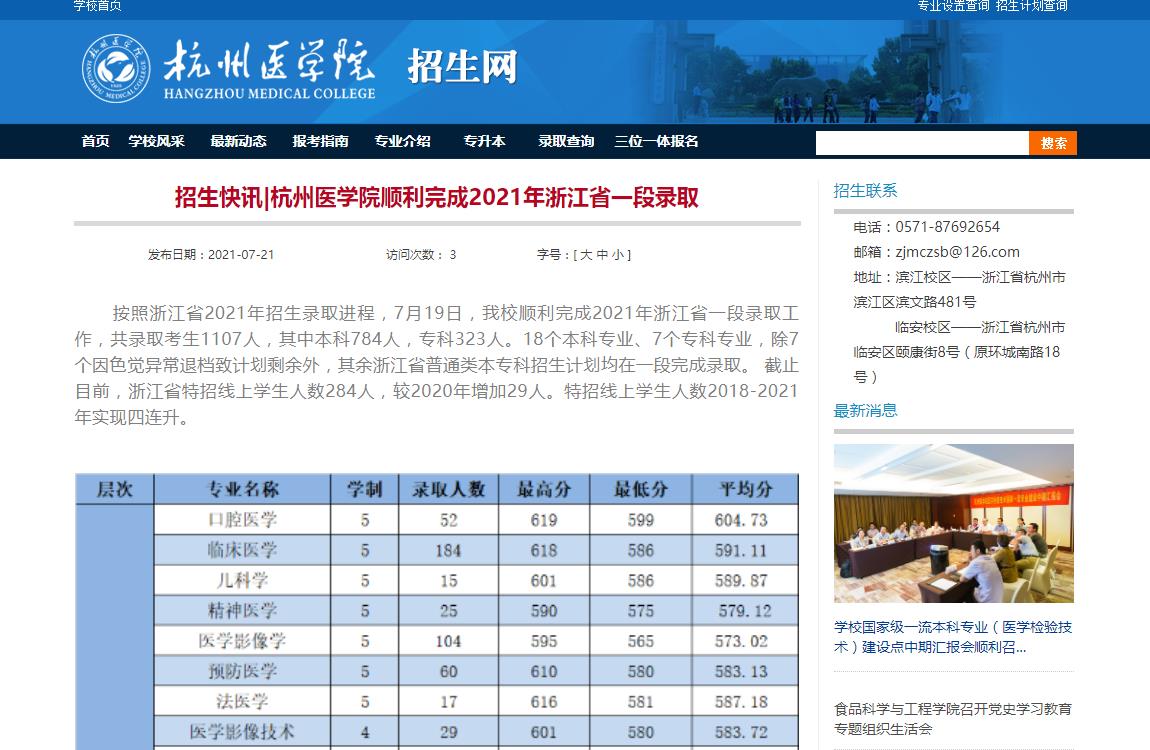The image size is (1150, 750).
Task: Click the 儿科学 major cell
Action: 243,581
